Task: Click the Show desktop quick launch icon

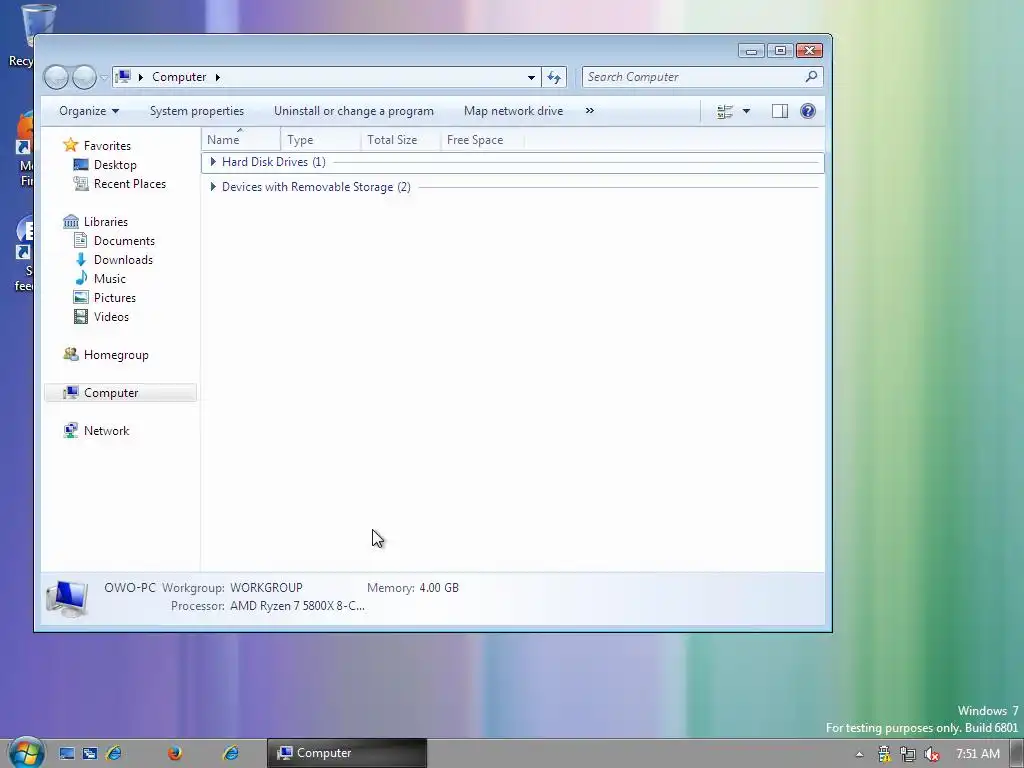Action: pyautogui.click(x=67, y=753)
